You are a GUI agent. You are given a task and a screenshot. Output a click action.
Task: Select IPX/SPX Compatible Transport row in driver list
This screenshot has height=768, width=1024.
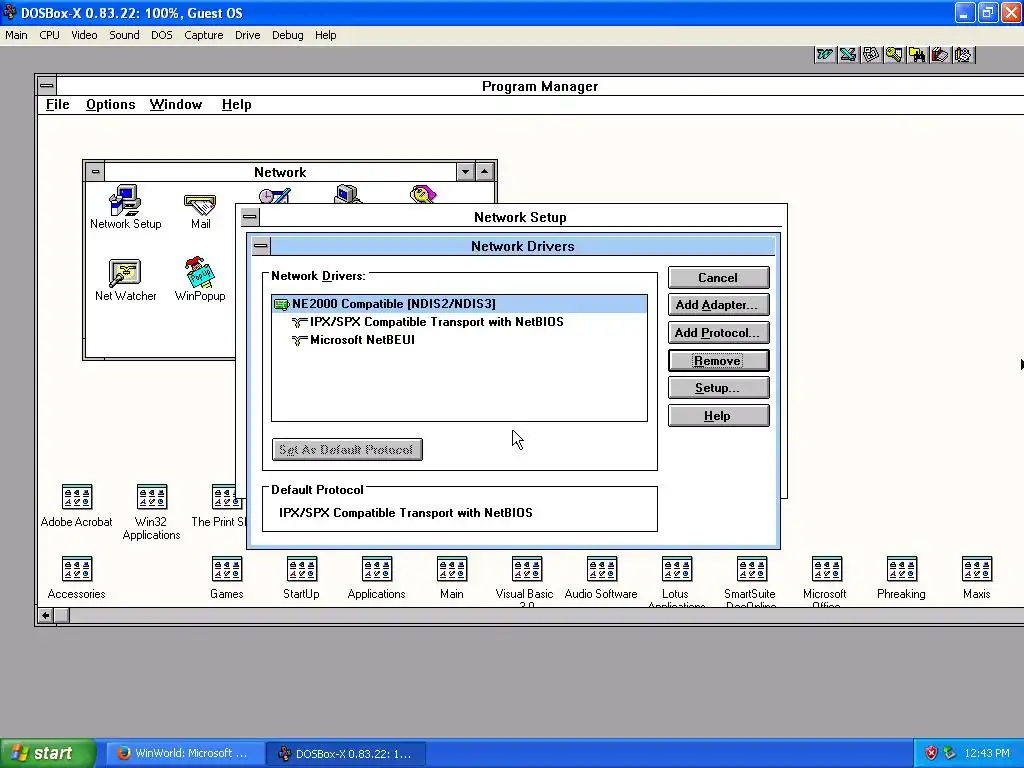(x=459, y=322)
